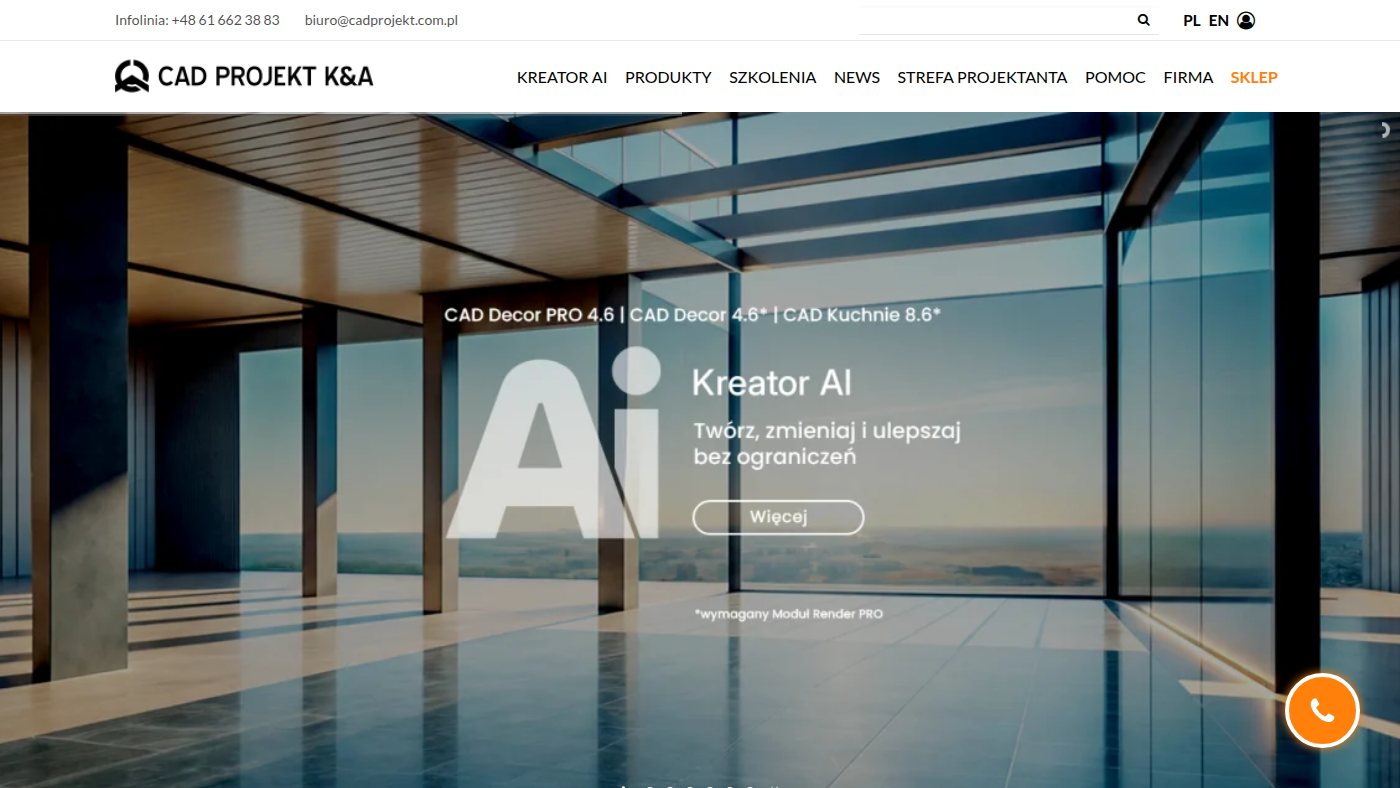Click the Infolinia phone number
This screenshot has width=1400, height=788.
[x=225, y=20]
